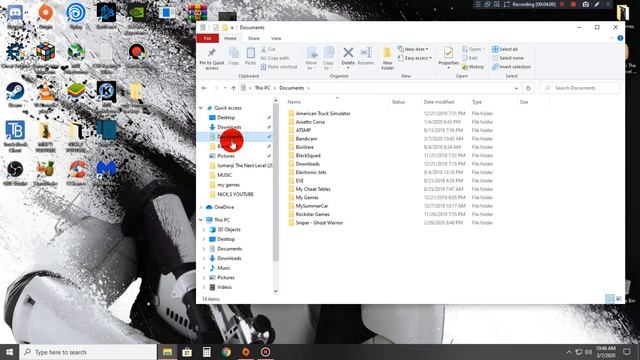Sort by the Name column header
Image resolution: width=640 pixels, height=360 pixels.
pos(337,102)
